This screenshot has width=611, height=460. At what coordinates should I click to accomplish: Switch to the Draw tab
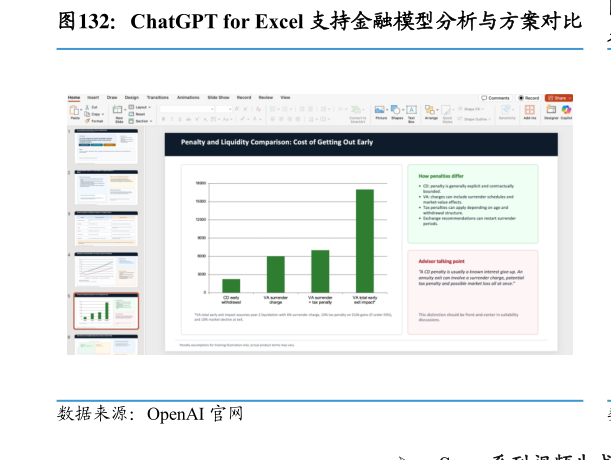tap(112, 97)
